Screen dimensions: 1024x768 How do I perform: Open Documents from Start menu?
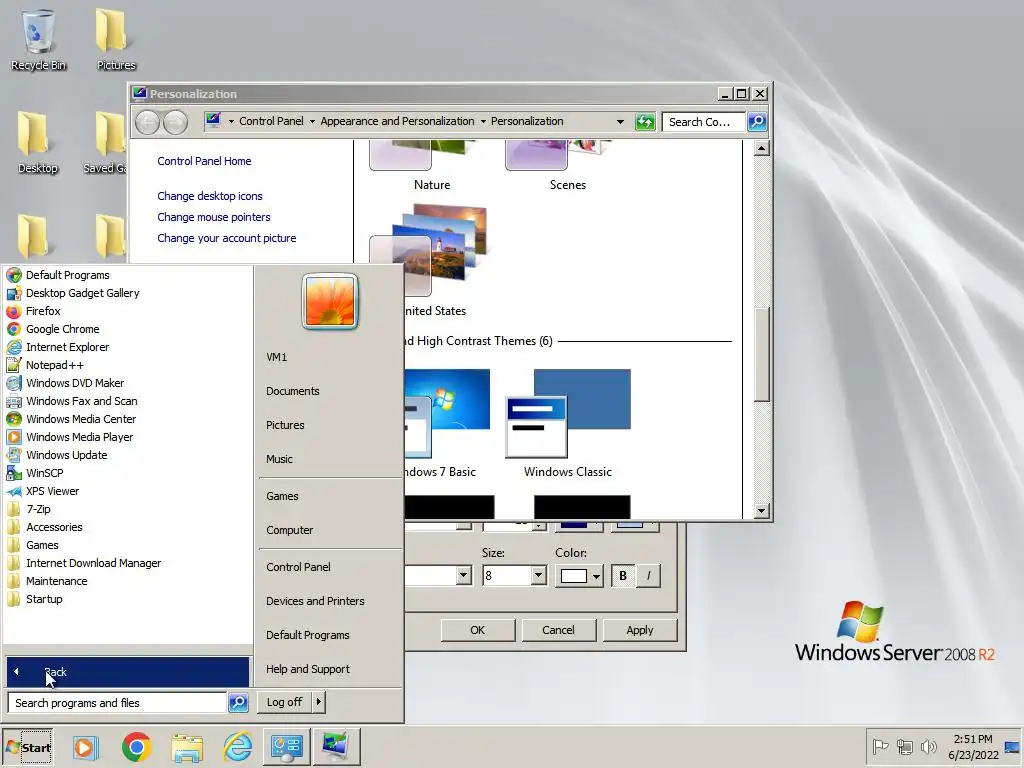(293, 391)
